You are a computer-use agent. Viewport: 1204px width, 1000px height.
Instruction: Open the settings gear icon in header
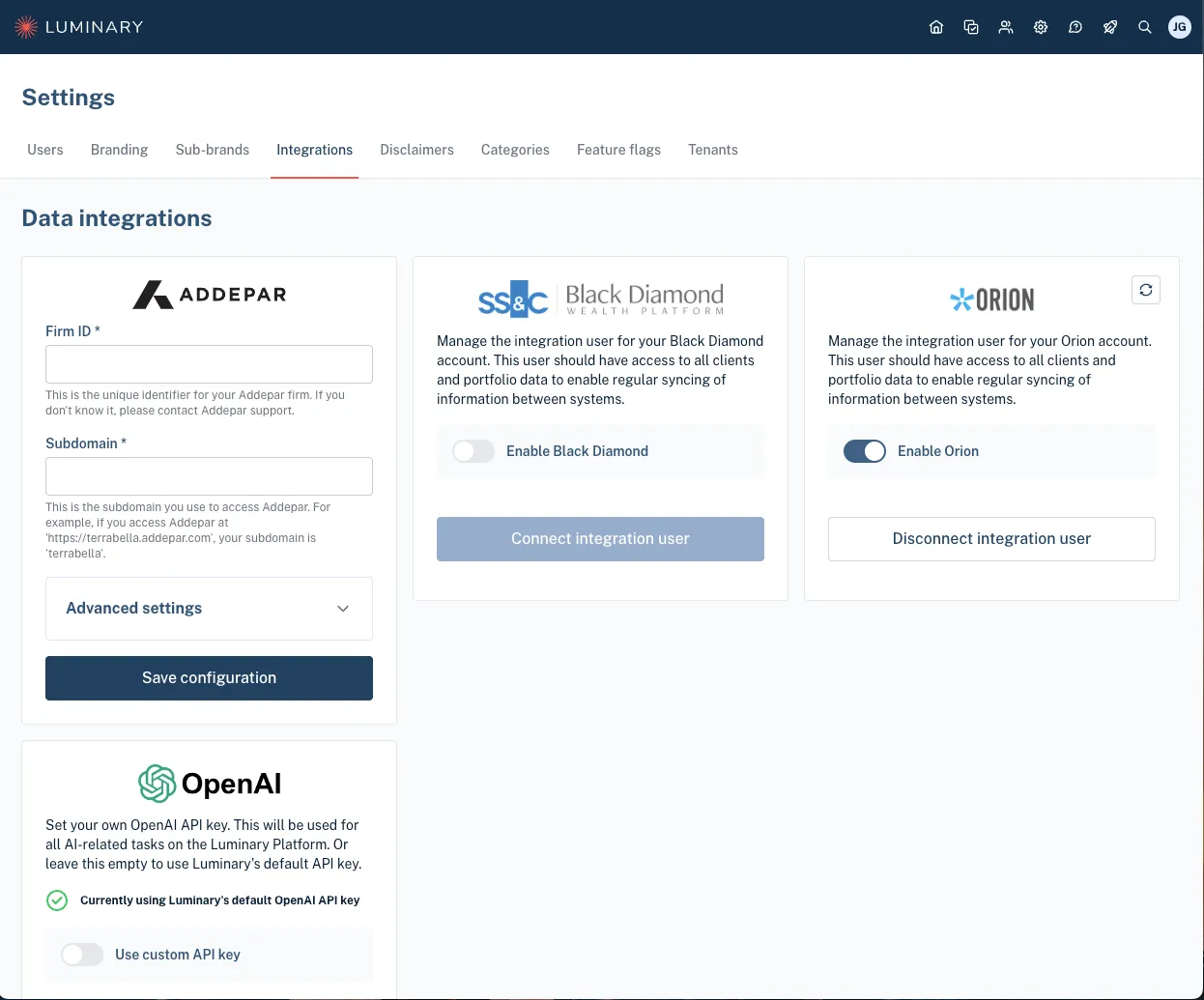(1041, 27)
